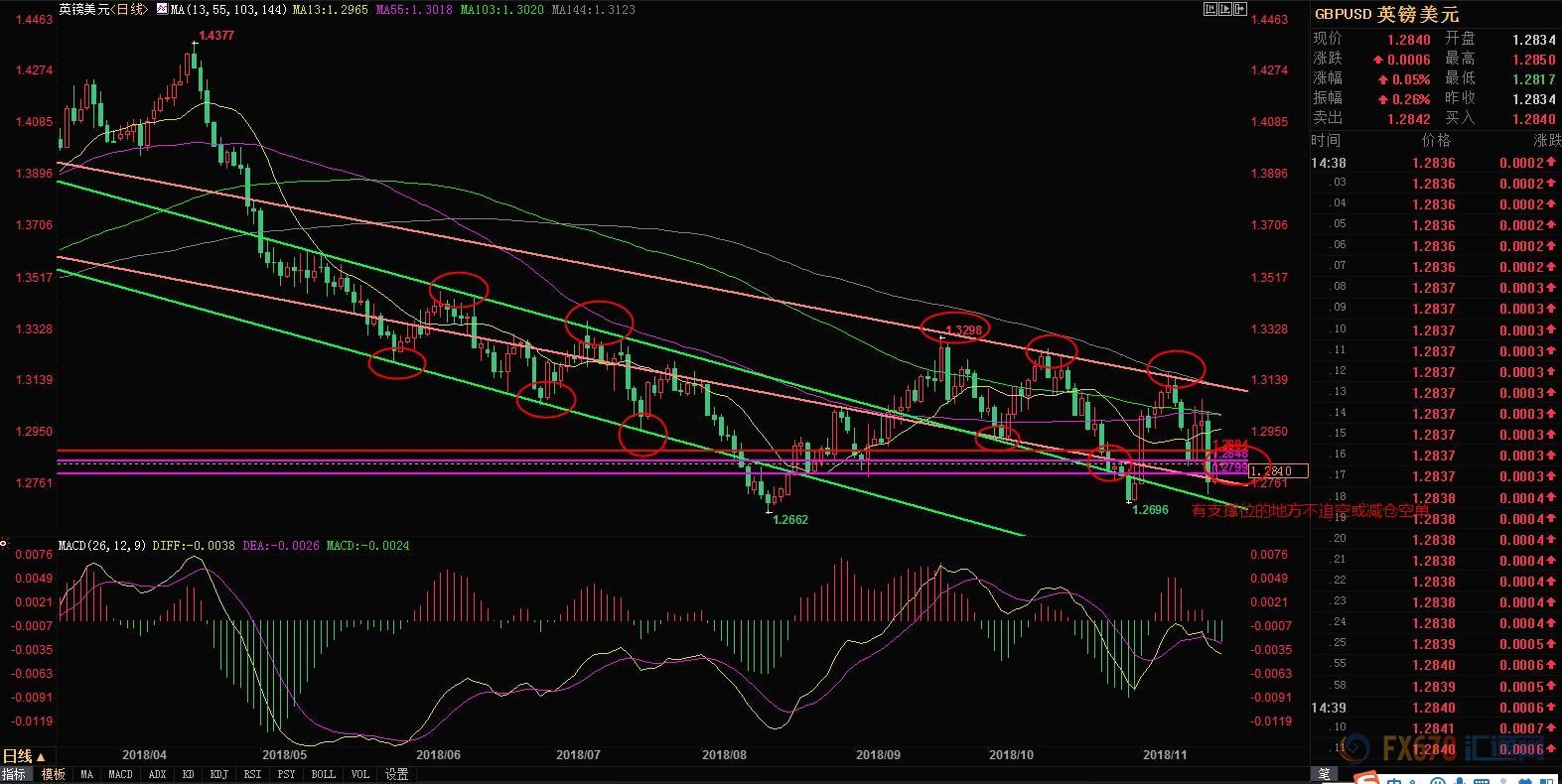Click the 时间 column header
This screenshot has height=784, width=1562.
point(1327,141)
